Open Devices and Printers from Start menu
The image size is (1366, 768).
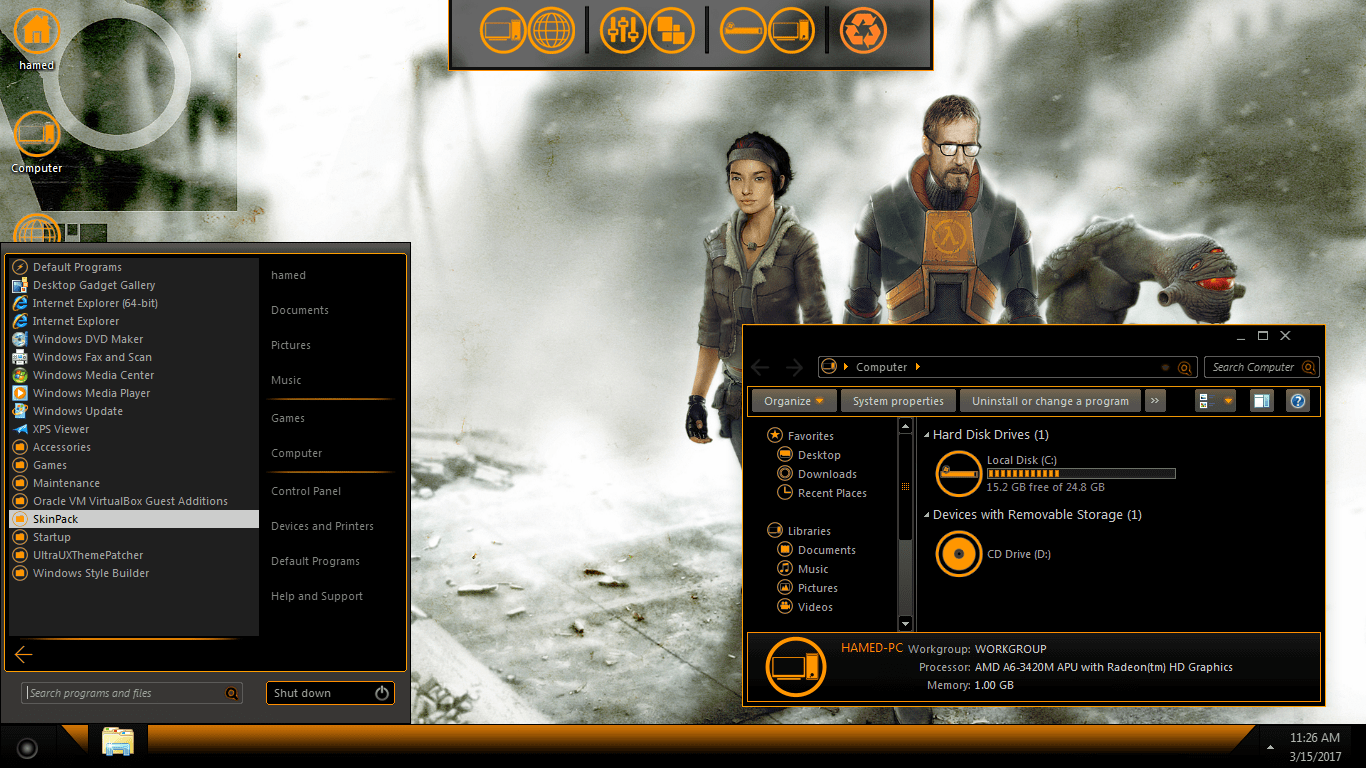[x=322, y=526]
